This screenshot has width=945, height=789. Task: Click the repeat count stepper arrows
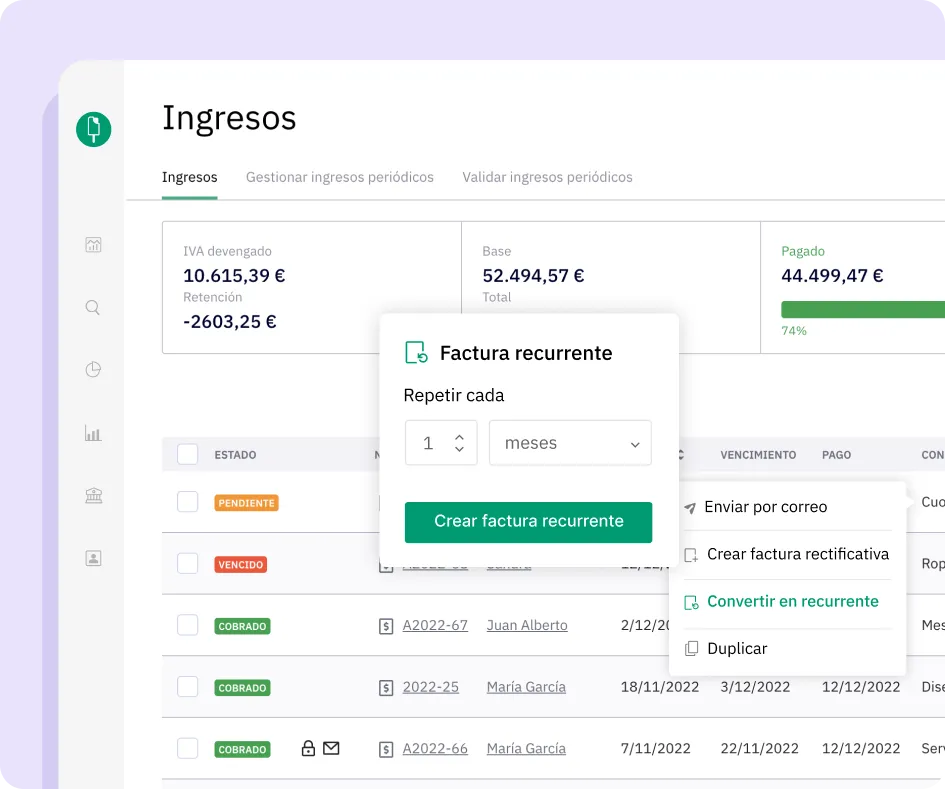[459, 443]
